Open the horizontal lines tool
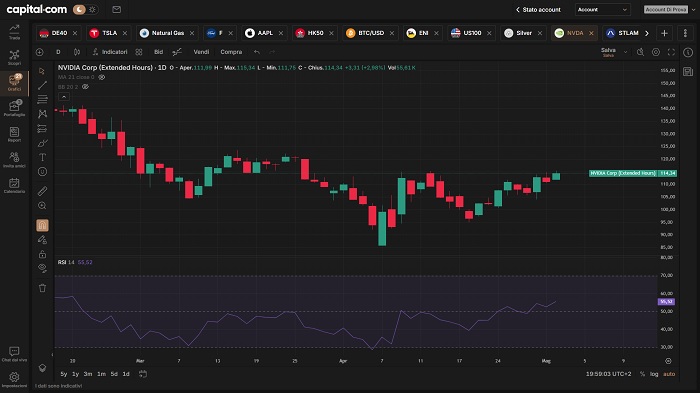Image resolution: width=700 pixels, height=393 pixels. pos(42,100)
